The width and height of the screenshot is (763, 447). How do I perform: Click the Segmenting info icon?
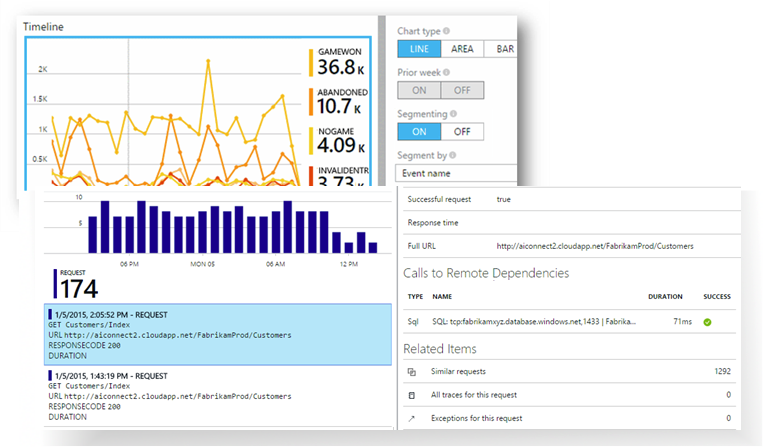453,114
